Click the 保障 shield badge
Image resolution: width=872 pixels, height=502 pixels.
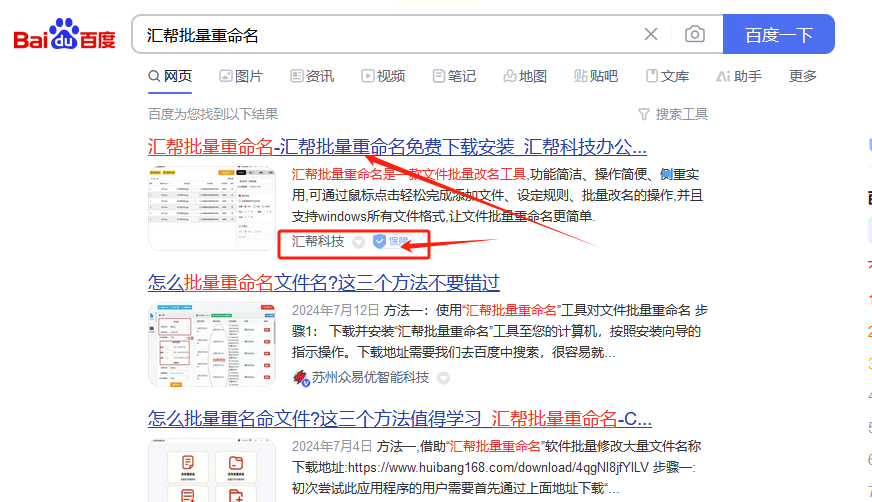pyautogui.click(x=393, y=241)
